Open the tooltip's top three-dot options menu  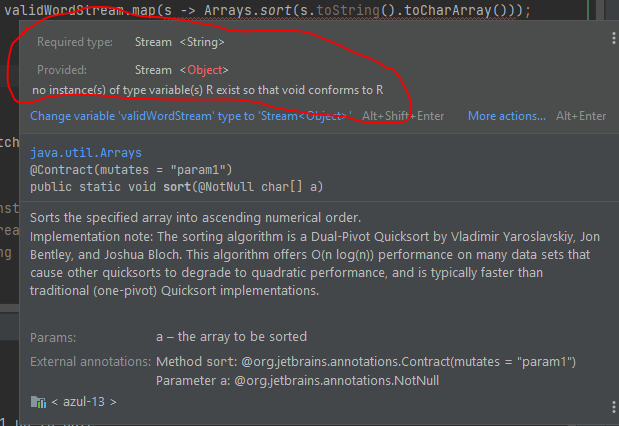tap(613, 38)
